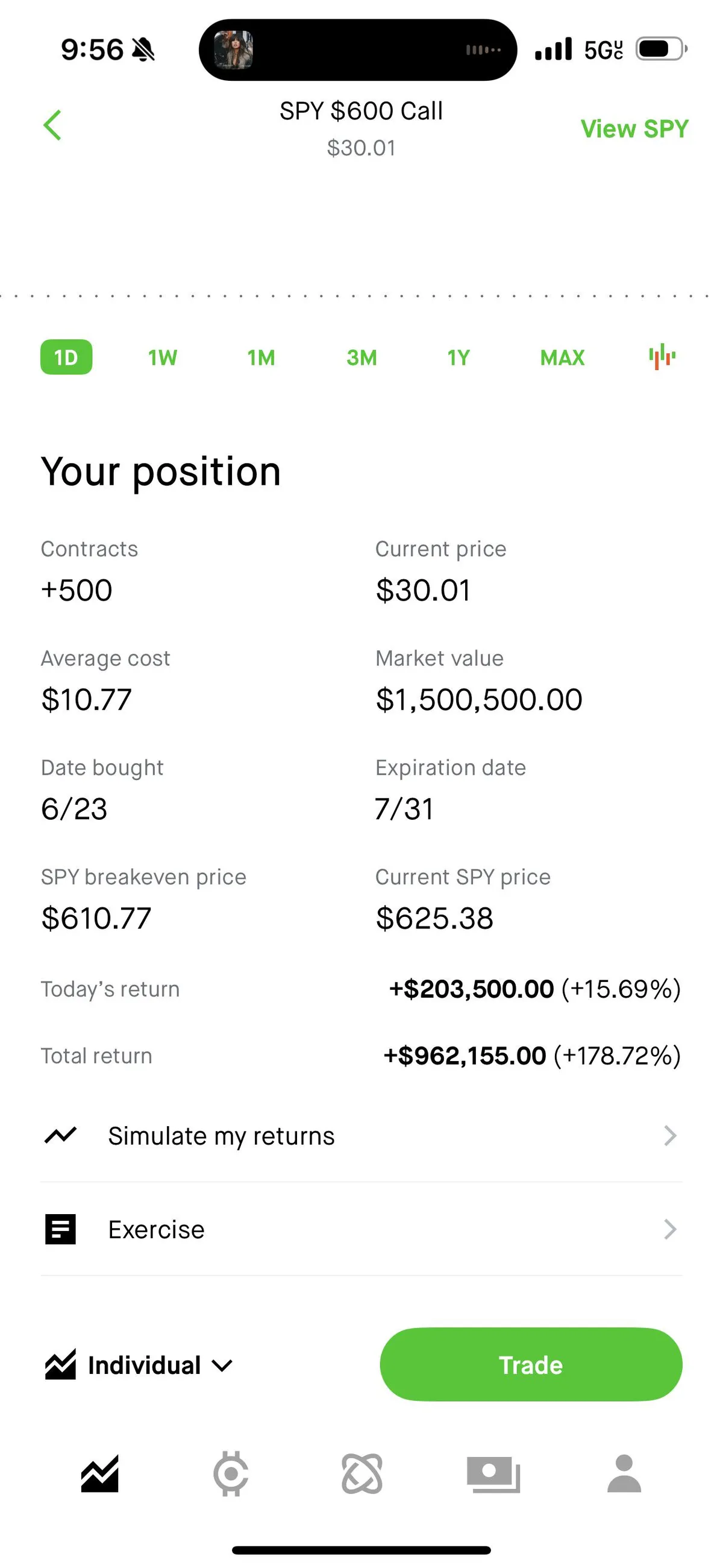The height and width of the screenshot is (1568, 723).
Task: Open the atom-shaped discover tab icon
Action: click(x=362, y=1475)
